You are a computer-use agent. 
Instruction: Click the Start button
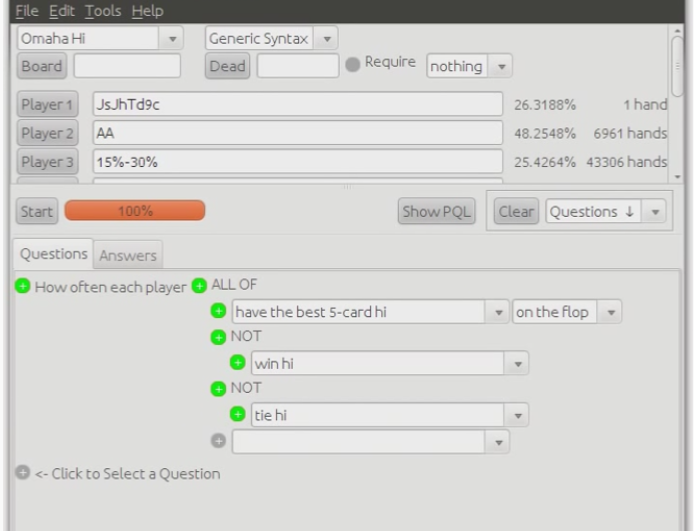tap(37, 212)
